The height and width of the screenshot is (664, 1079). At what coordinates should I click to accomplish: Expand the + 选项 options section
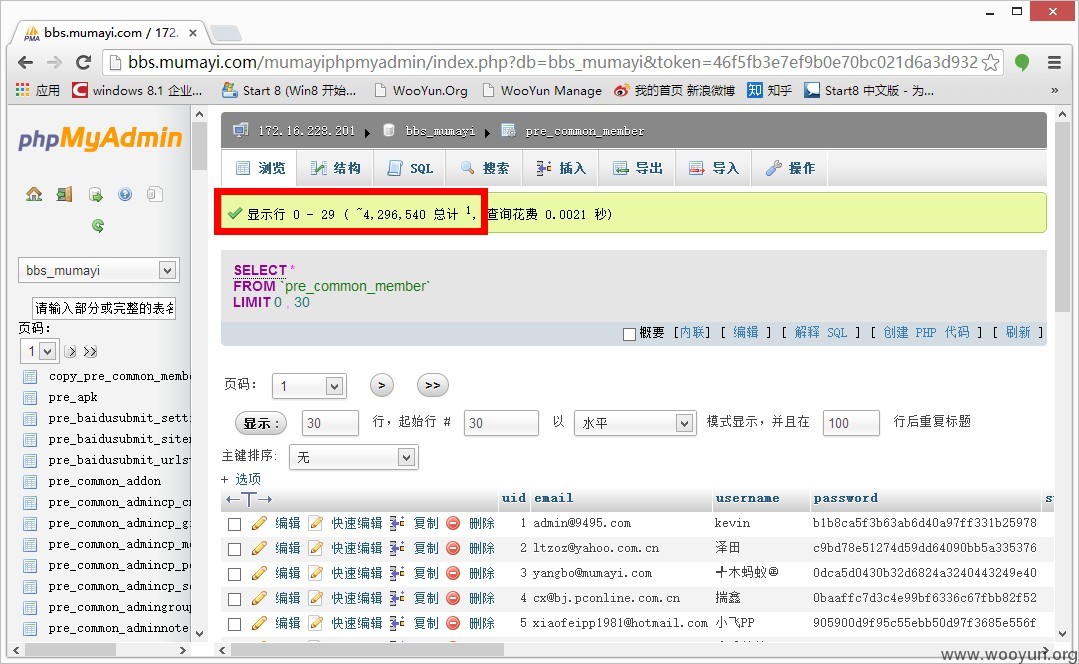[x=241, y=479]
